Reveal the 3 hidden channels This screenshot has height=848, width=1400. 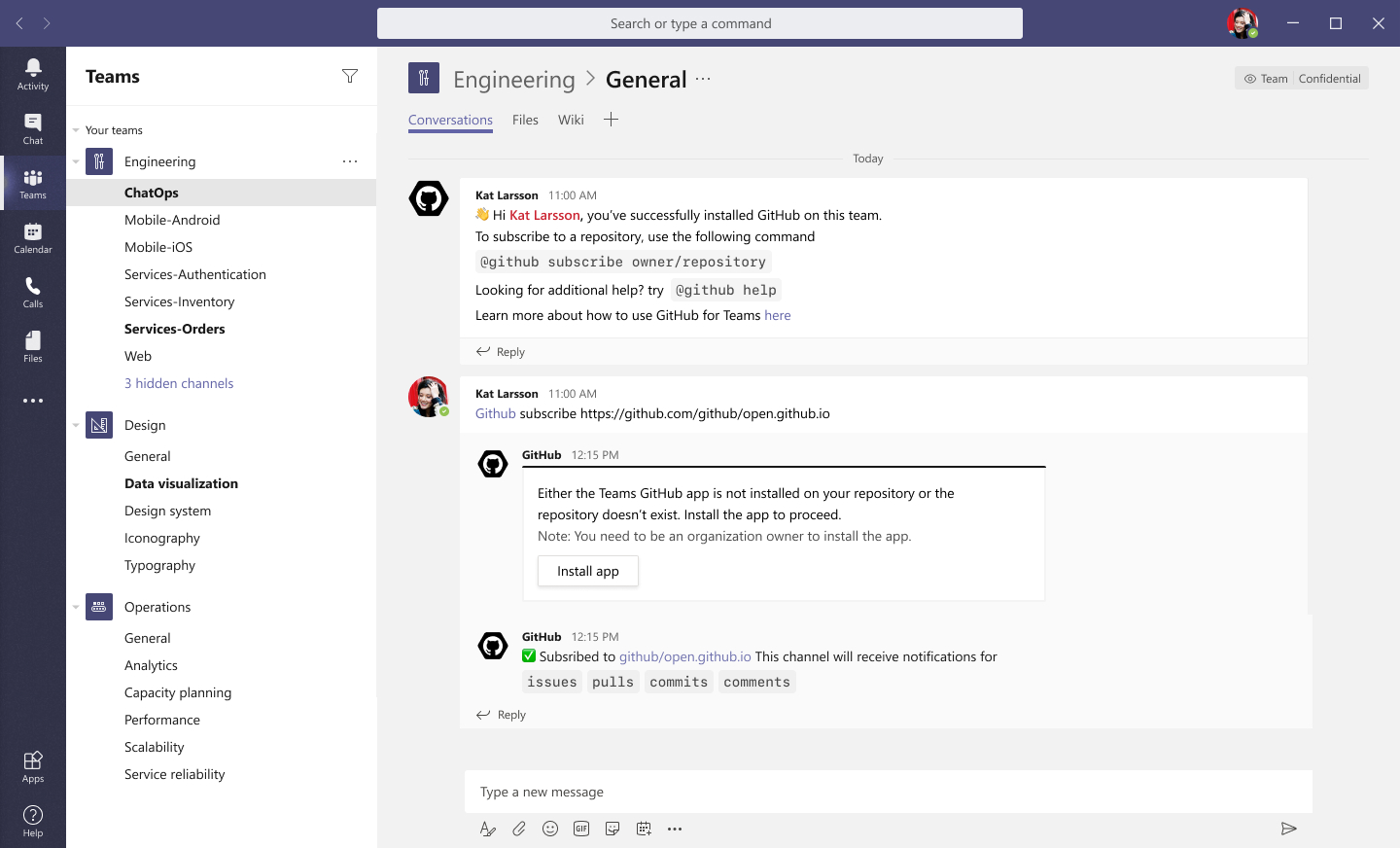click(179, 383)
